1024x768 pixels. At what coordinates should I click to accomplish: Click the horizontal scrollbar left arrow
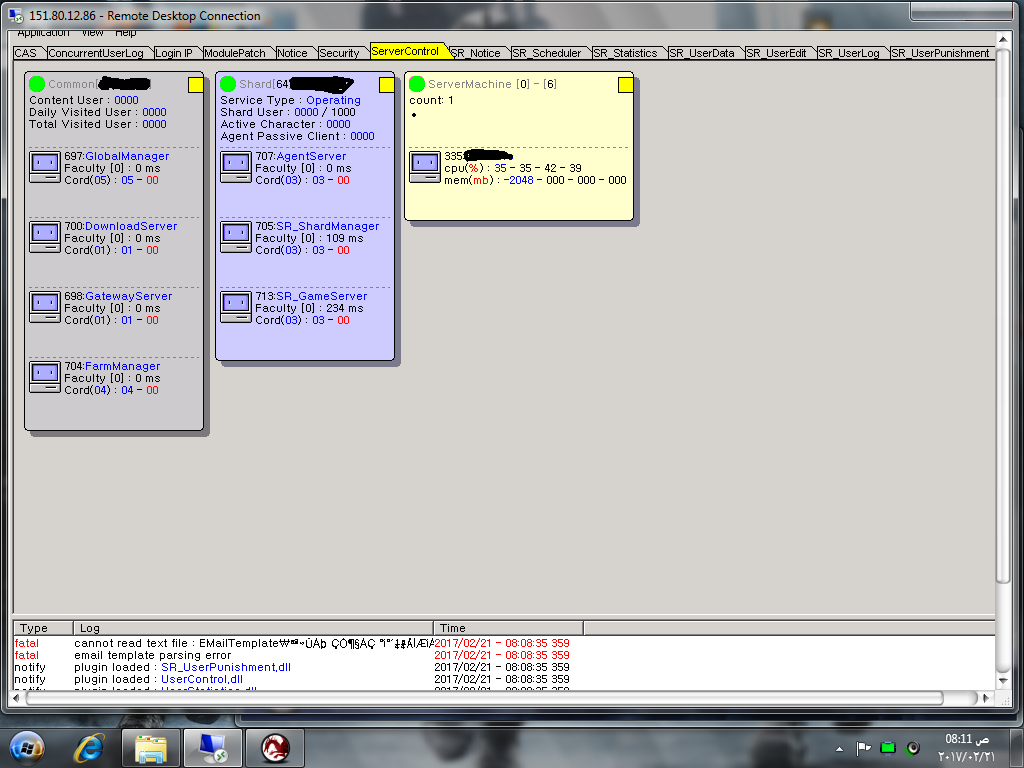click(17, 698)
